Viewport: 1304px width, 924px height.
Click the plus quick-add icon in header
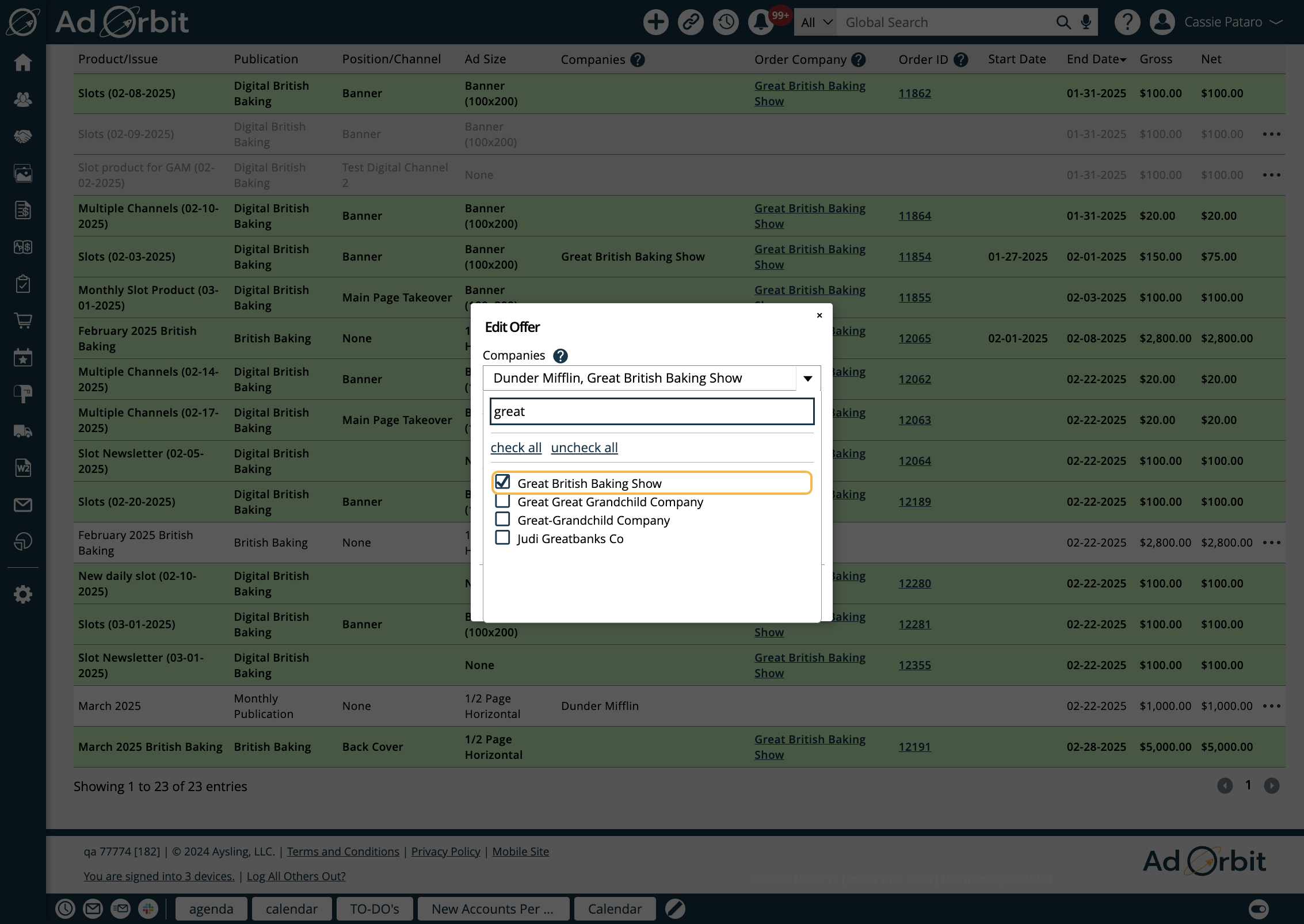tap(655, 22)
